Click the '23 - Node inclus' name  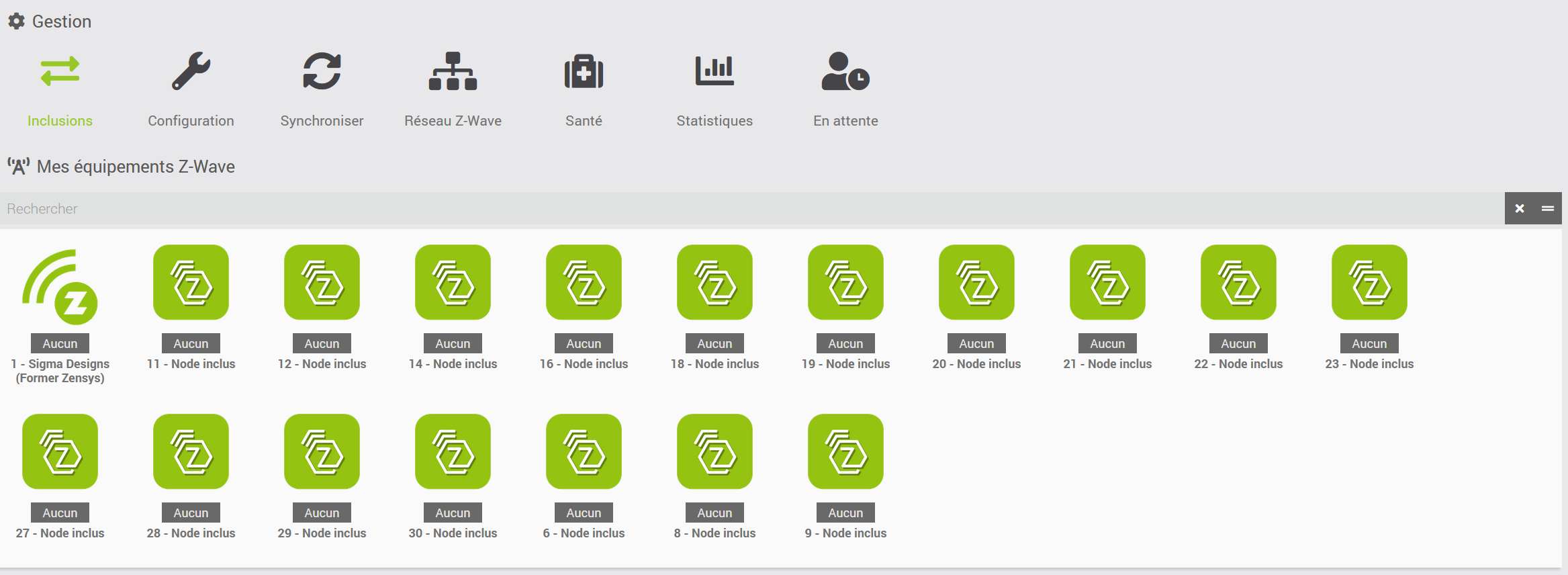(1369, 364)
